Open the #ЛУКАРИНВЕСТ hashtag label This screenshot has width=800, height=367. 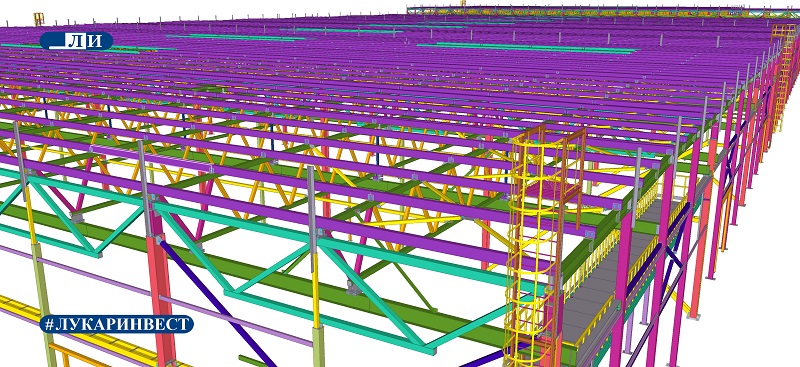[x=117, y=324]
